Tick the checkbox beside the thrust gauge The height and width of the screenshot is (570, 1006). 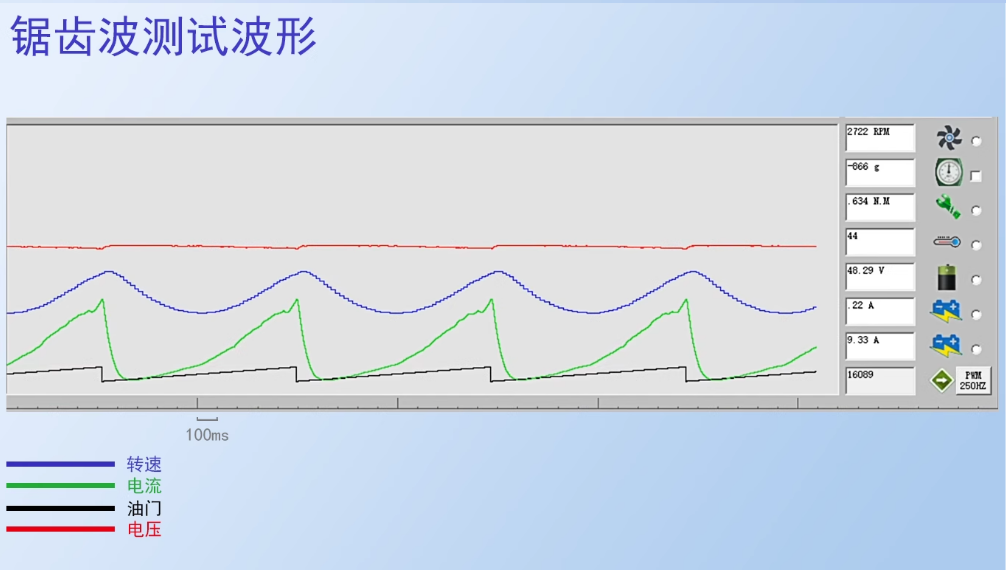pos(976,176)
